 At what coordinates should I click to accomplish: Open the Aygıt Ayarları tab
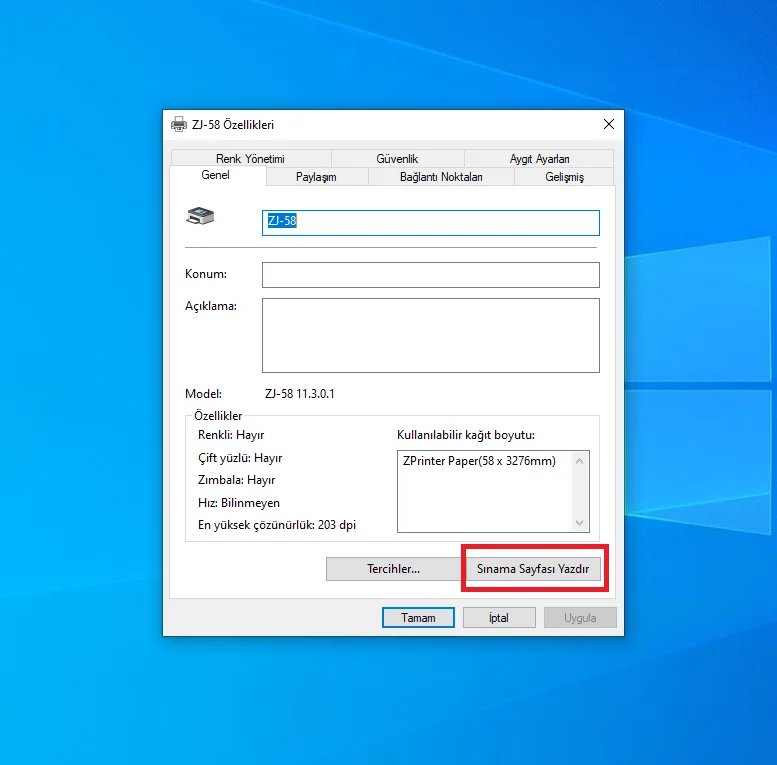539,159
